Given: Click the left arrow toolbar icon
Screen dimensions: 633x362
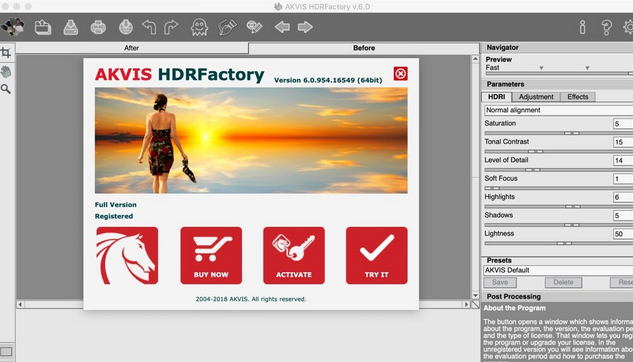Looking at the screenshot, I should pyautogui.click(x=282, y=27).
